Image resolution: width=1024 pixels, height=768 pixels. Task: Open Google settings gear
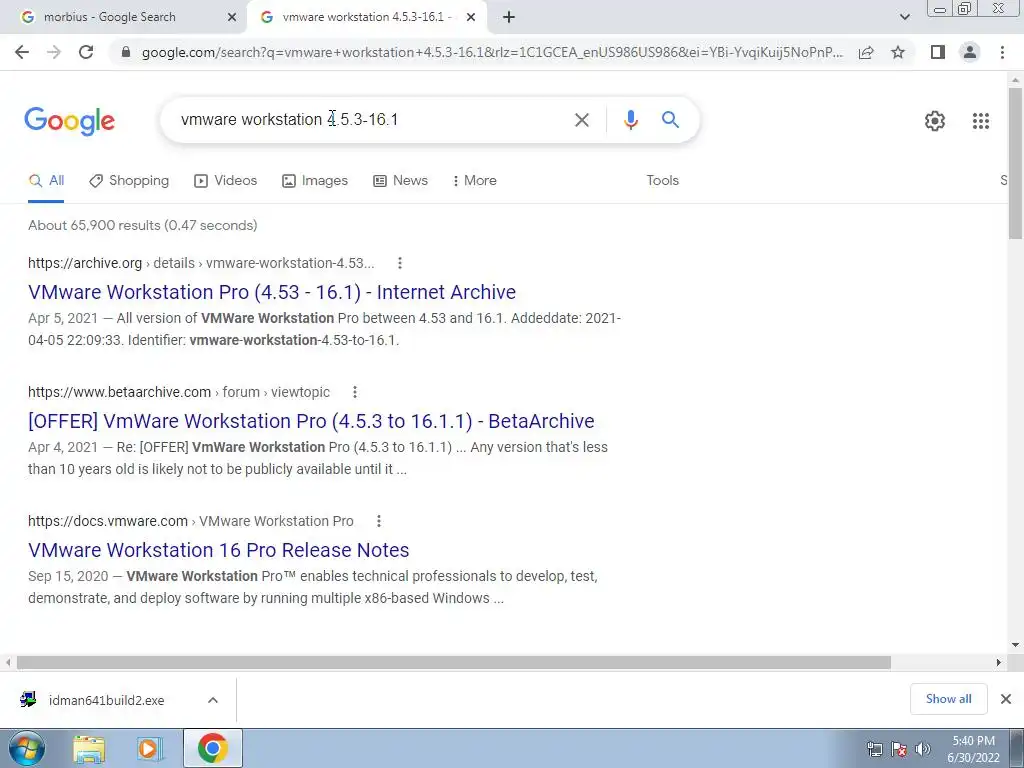pos(935,121)
